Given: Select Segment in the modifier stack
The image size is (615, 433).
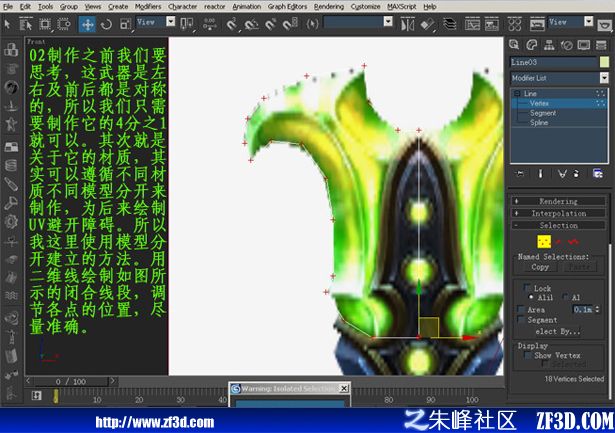Looking at the screenshot, I should [x=543, y=113].
